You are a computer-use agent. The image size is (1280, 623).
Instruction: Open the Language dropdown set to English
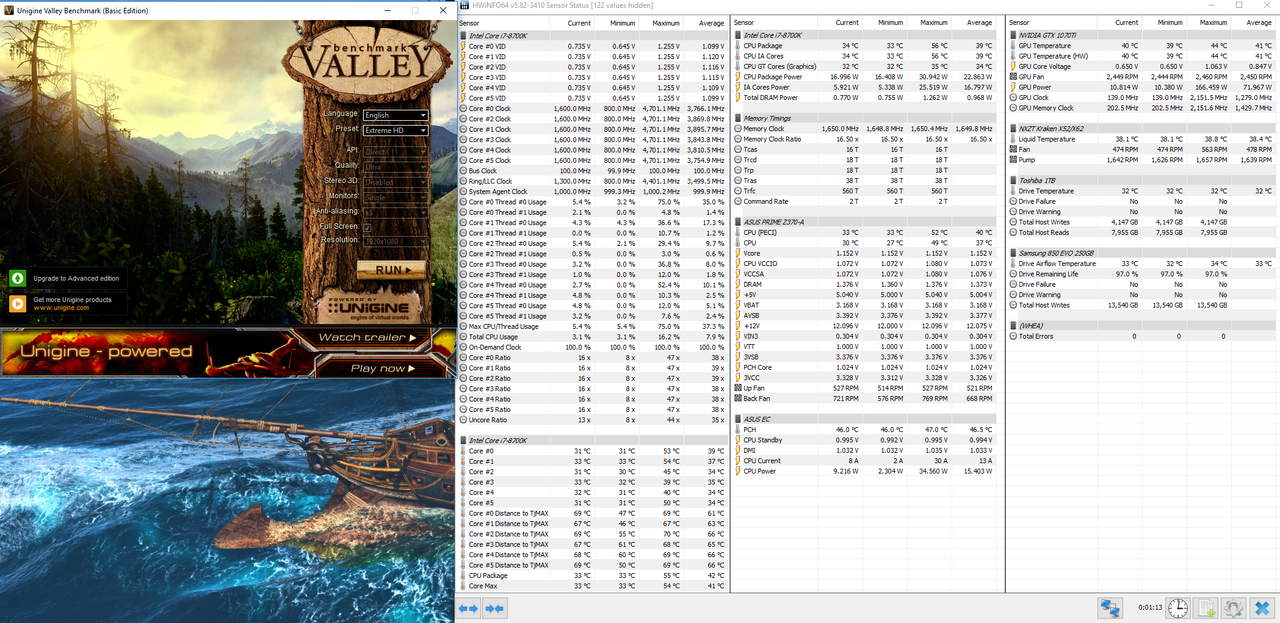tap(395, 115)
